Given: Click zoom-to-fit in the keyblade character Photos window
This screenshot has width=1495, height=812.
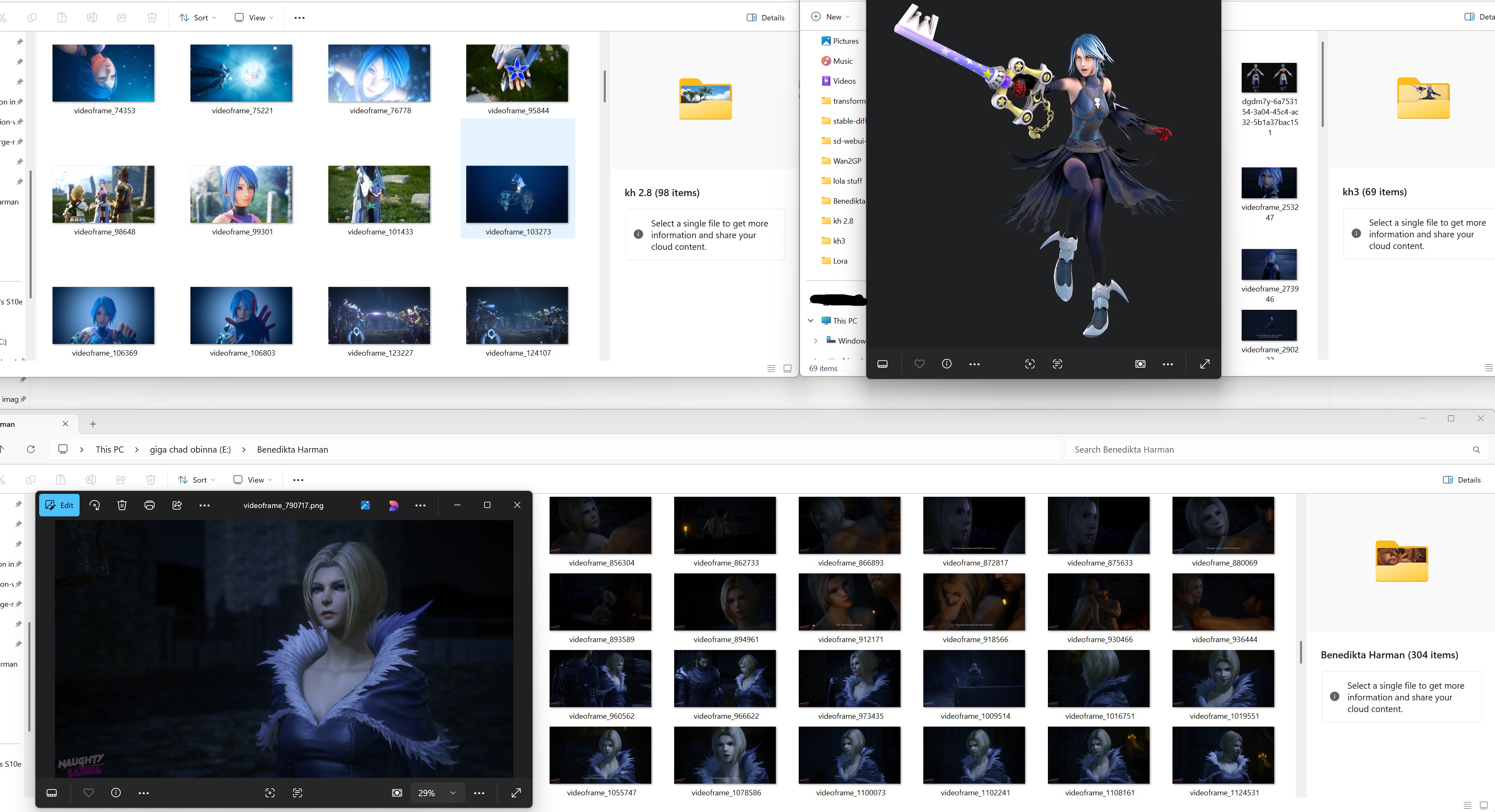Looking at the screenshot, I should click(x=1140, y=364).
